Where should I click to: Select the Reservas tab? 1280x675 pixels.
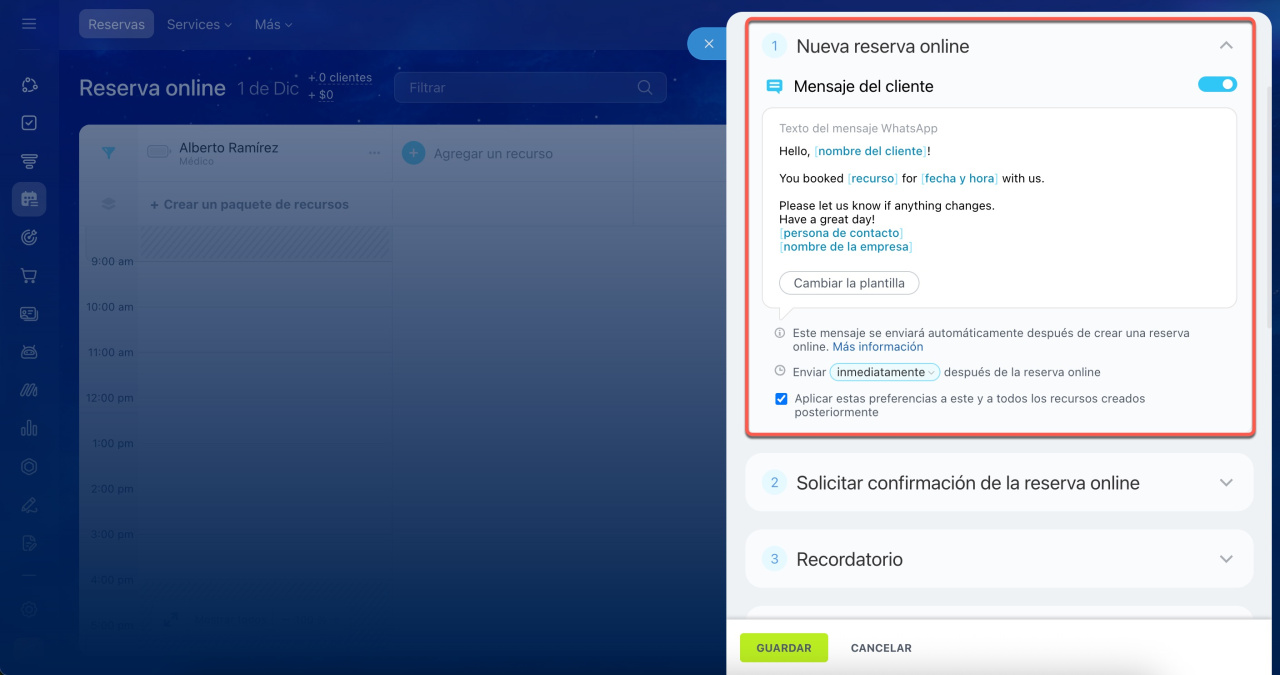(116, 24)
